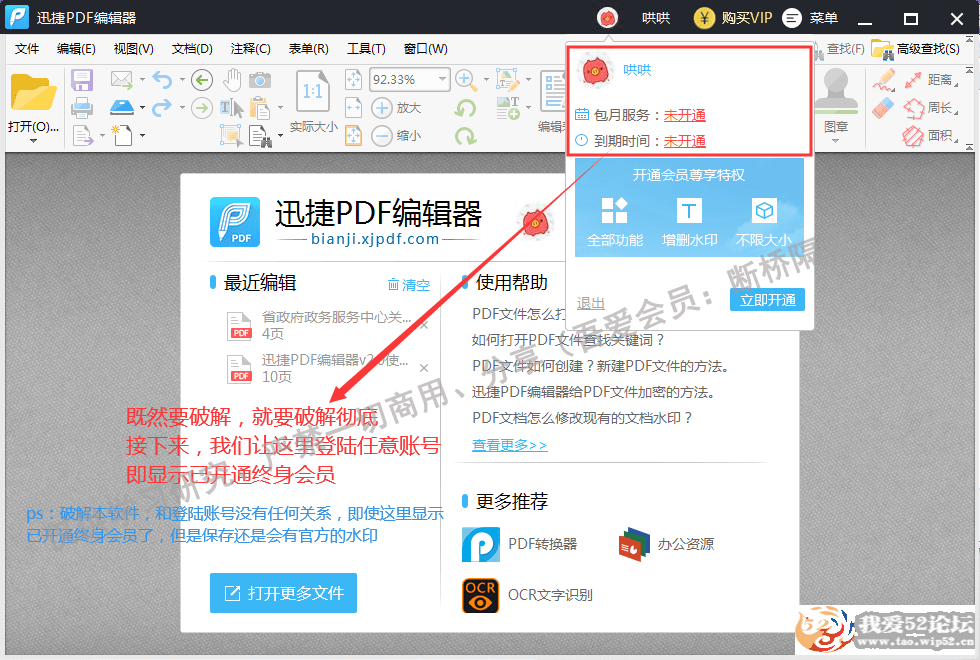Click the orange fit visible icon
The width and height of the screenshot is (980, 660).
354,135
